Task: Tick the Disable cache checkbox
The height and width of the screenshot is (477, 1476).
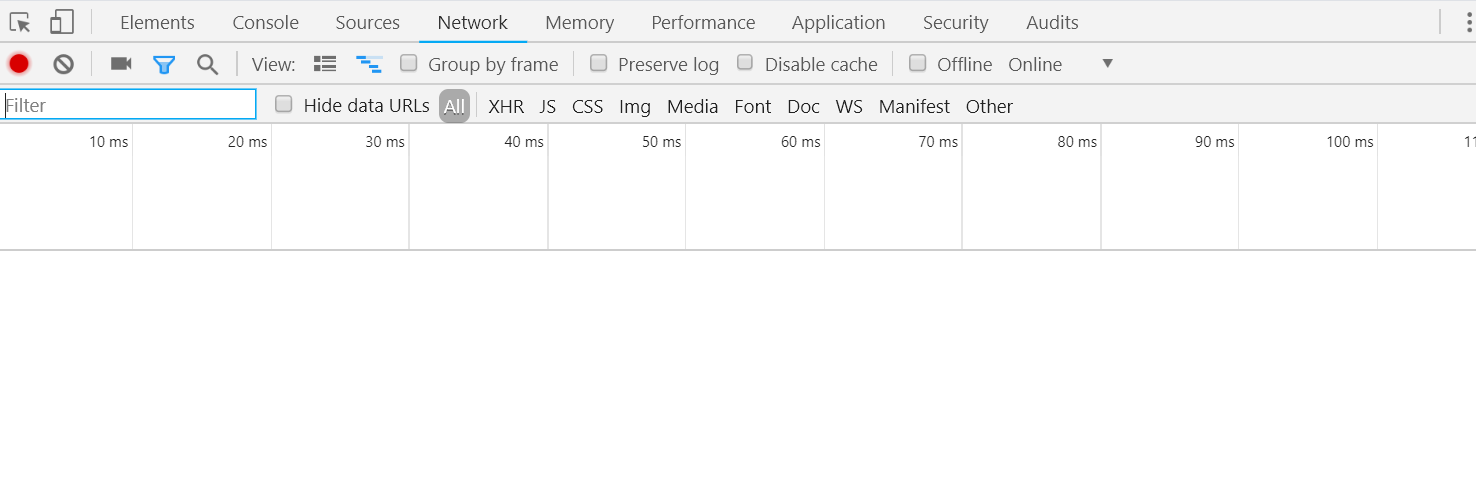Action: pos(745,63)
